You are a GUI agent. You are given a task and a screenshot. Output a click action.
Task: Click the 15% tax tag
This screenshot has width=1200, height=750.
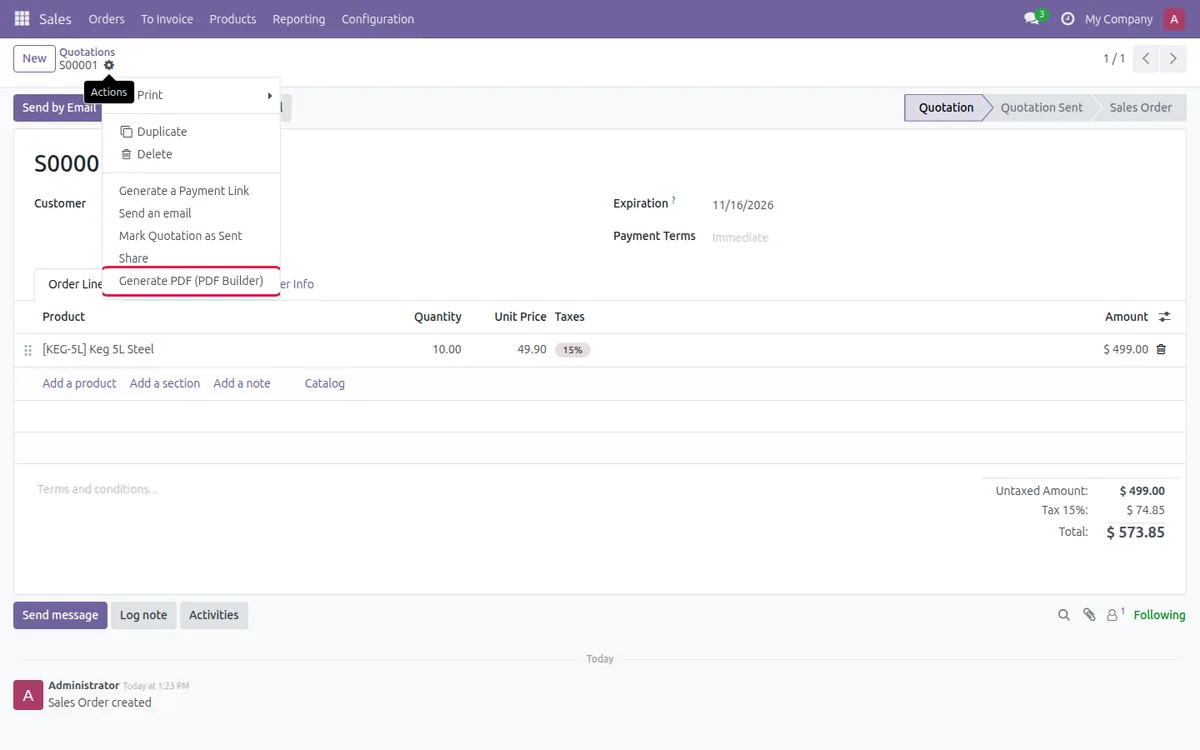point(572,350)
